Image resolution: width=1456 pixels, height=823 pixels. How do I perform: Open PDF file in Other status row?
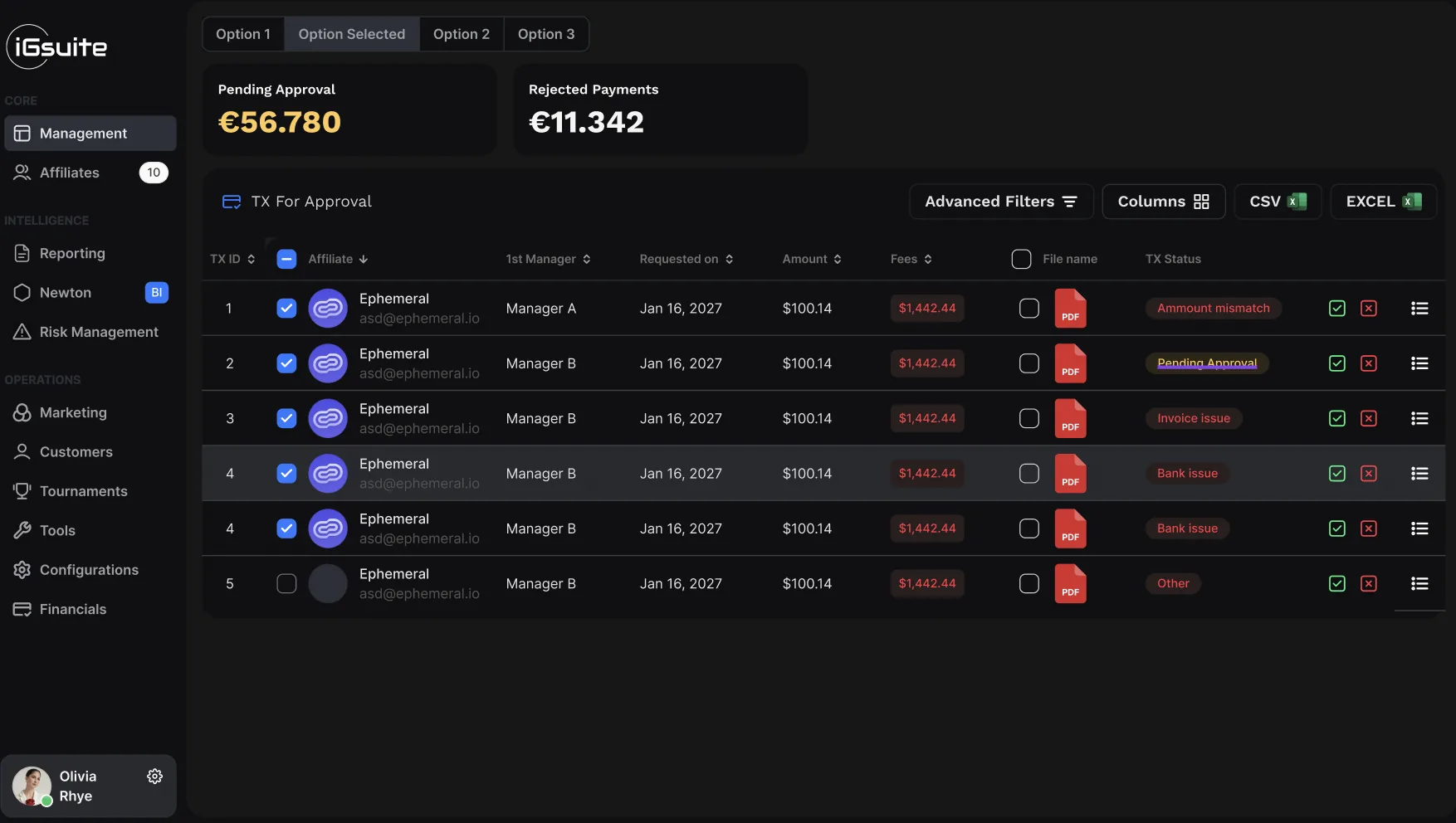pyautogui.click(x=1070, y=584)
